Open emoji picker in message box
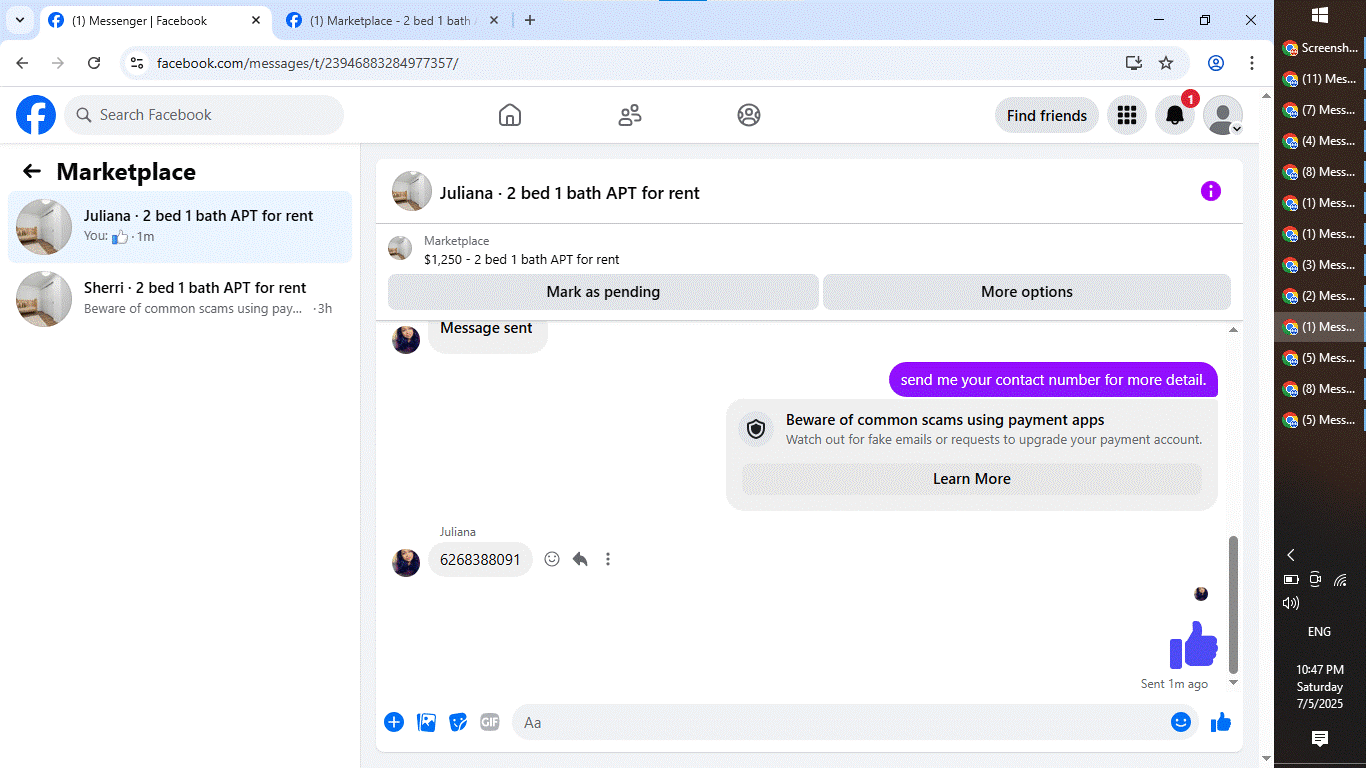 click(x=1181, y=722)
